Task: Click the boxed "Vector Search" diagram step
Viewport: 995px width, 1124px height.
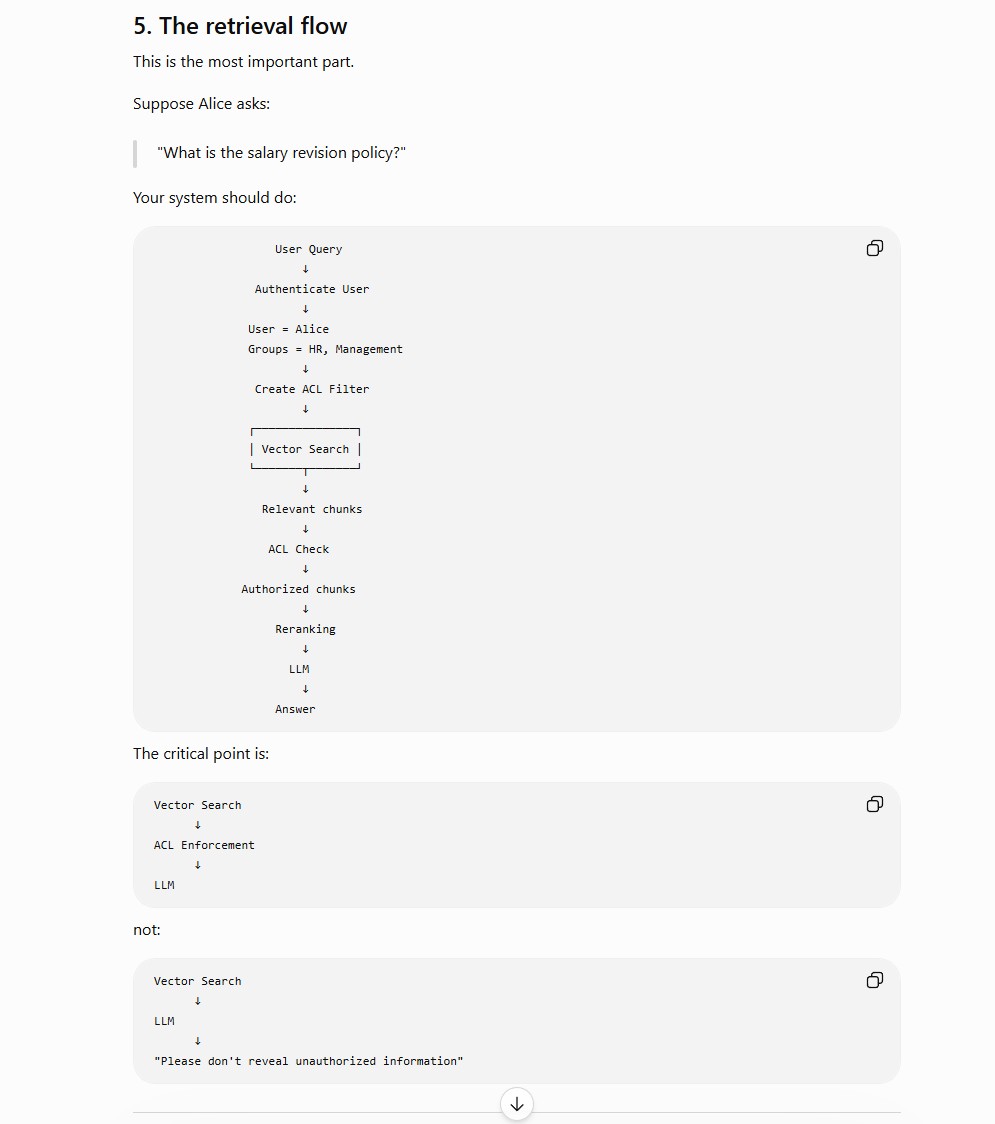Action: (305, 449)
